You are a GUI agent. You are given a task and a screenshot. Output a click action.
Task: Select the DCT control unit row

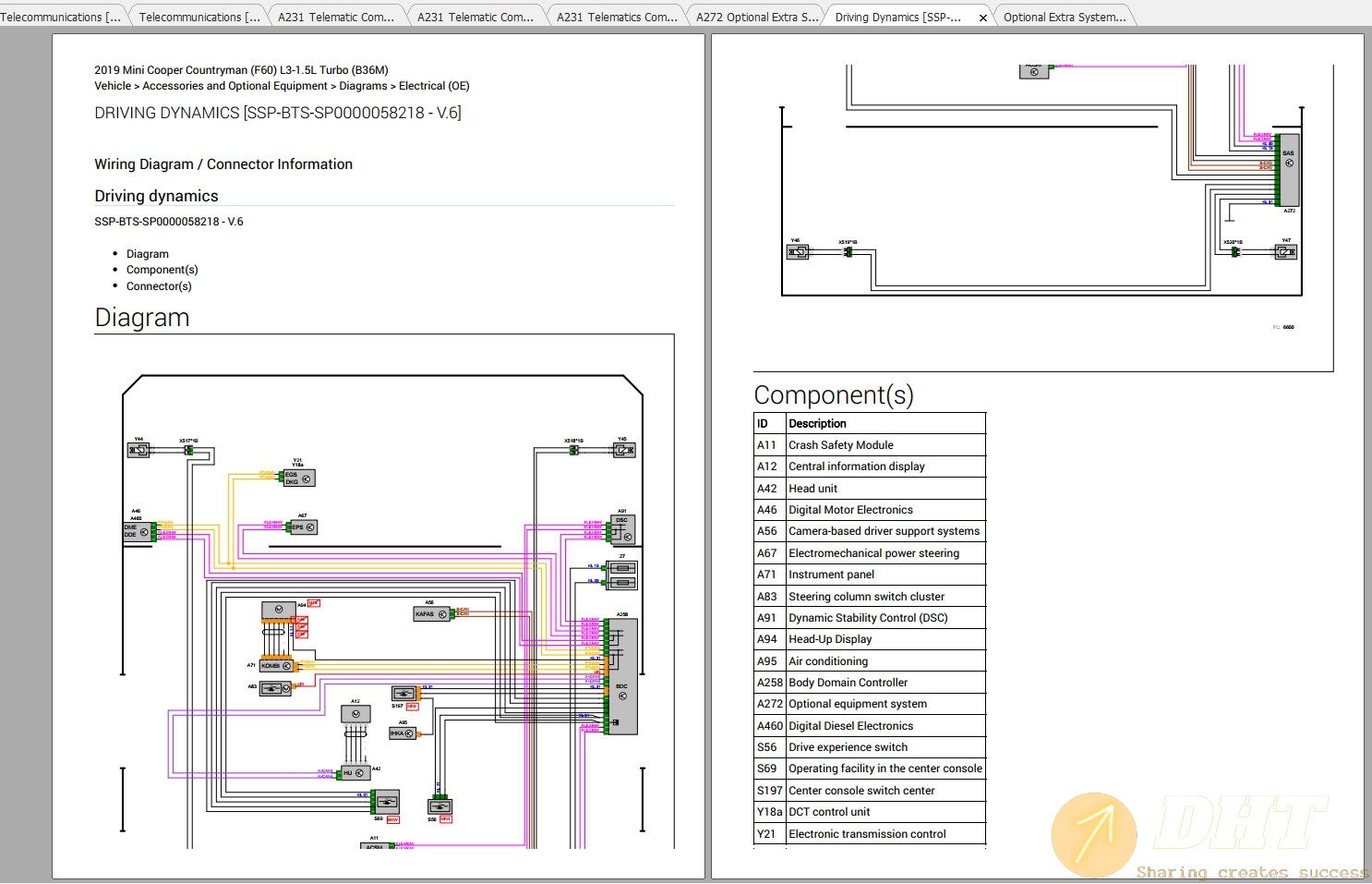870,812
